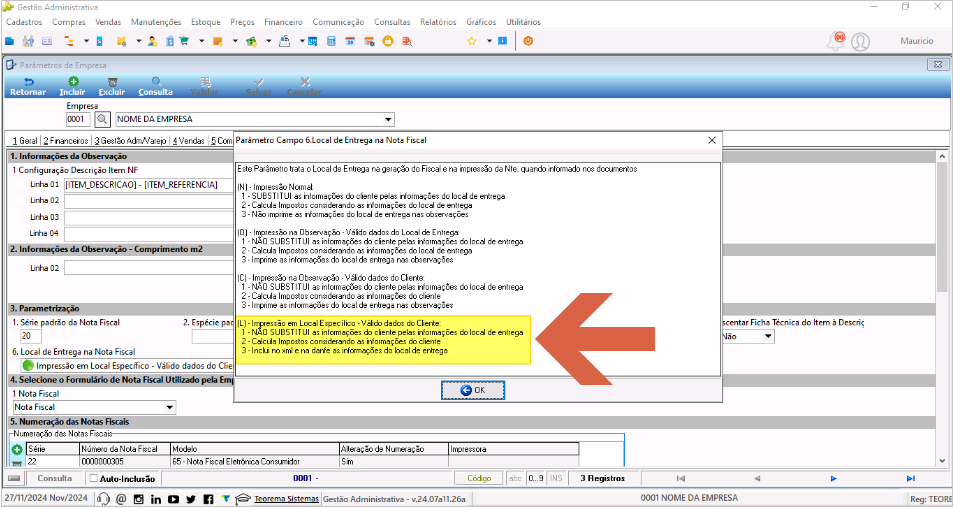The height and width of the screenshot is (508, 953).
Task: Open the Relatórios menu
Action: pyautogui.click(x=438, y=22)
